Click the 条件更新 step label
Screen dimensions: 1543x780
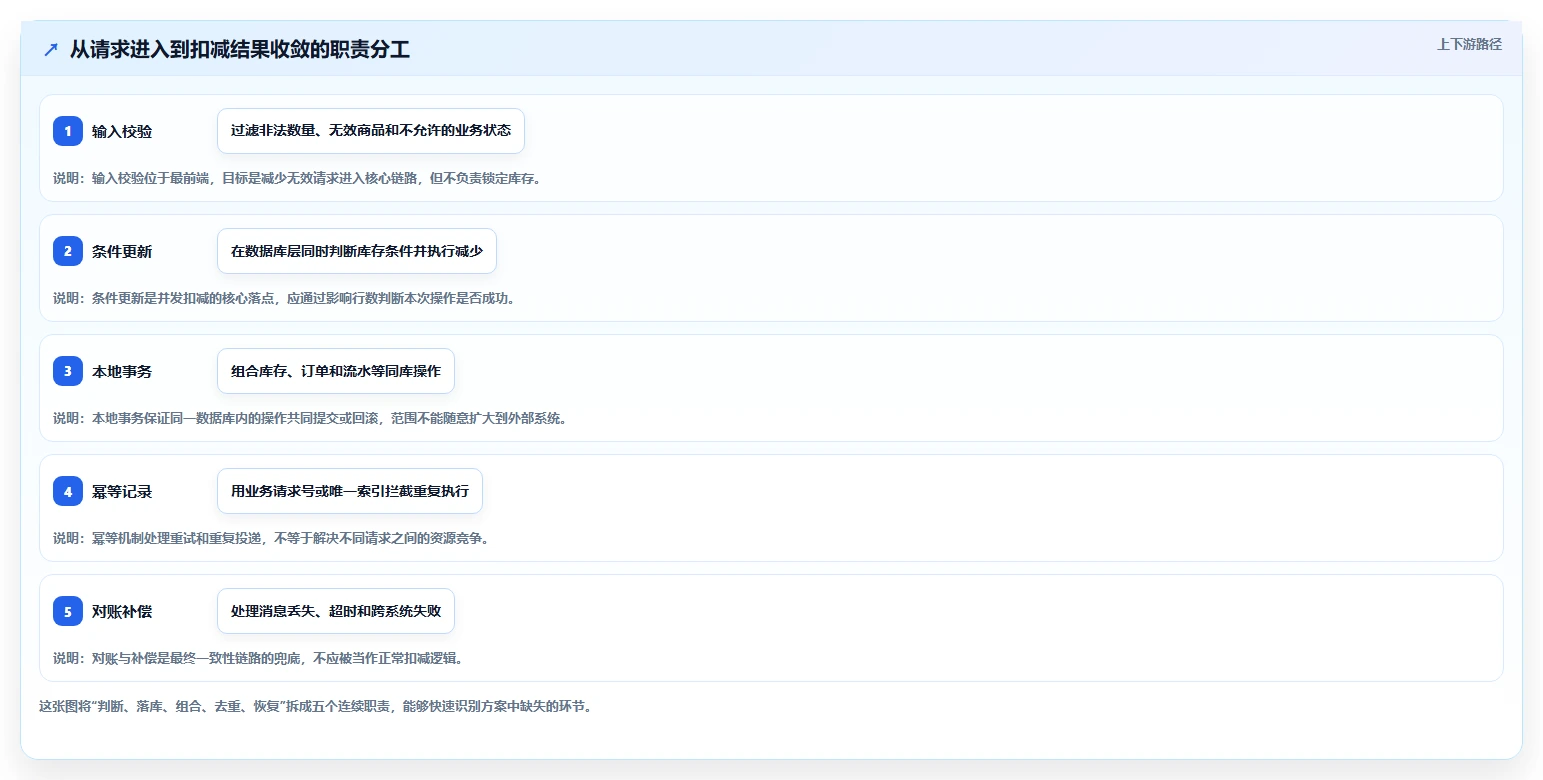tap(122, 251)
